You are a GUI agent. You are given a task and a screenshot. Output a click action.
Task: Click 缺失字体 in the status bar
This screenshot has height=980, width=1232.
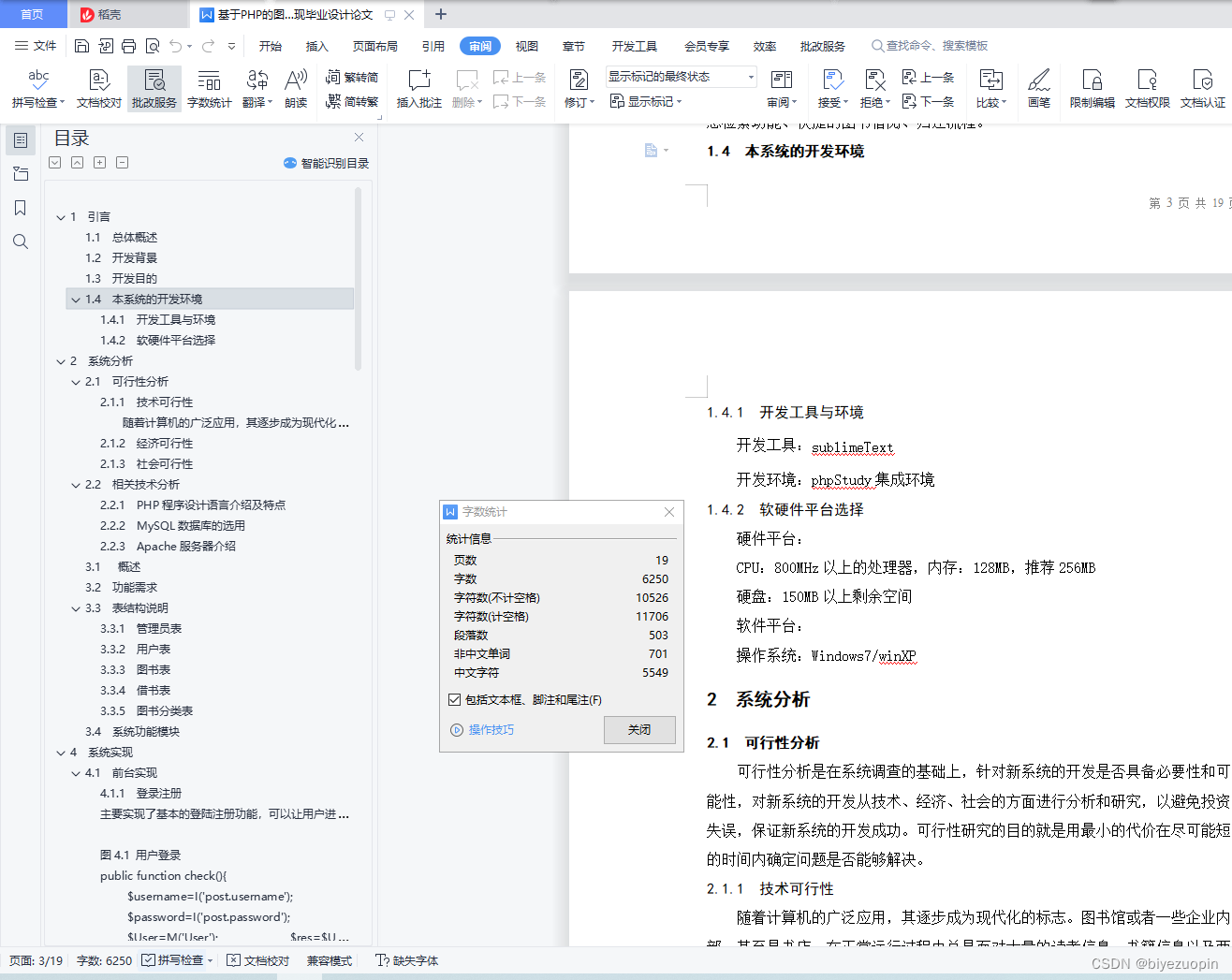pos(406,960)
